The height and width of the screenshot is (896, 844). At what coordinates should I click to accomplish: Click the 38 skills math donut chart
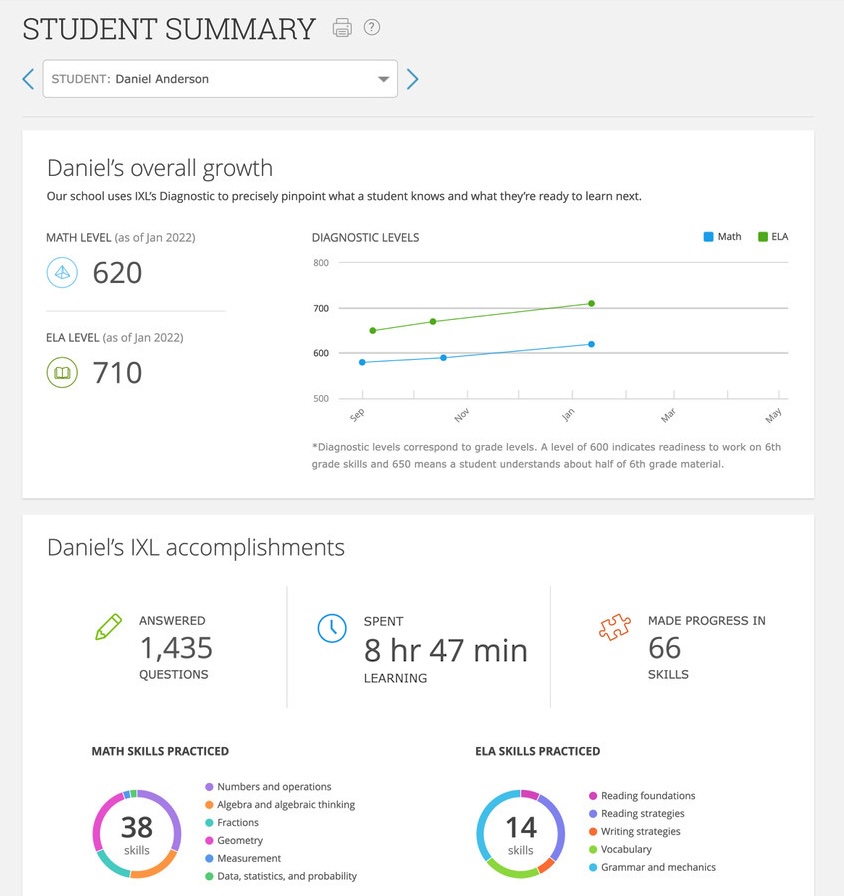pyautogui.click(x=137, y=834)
